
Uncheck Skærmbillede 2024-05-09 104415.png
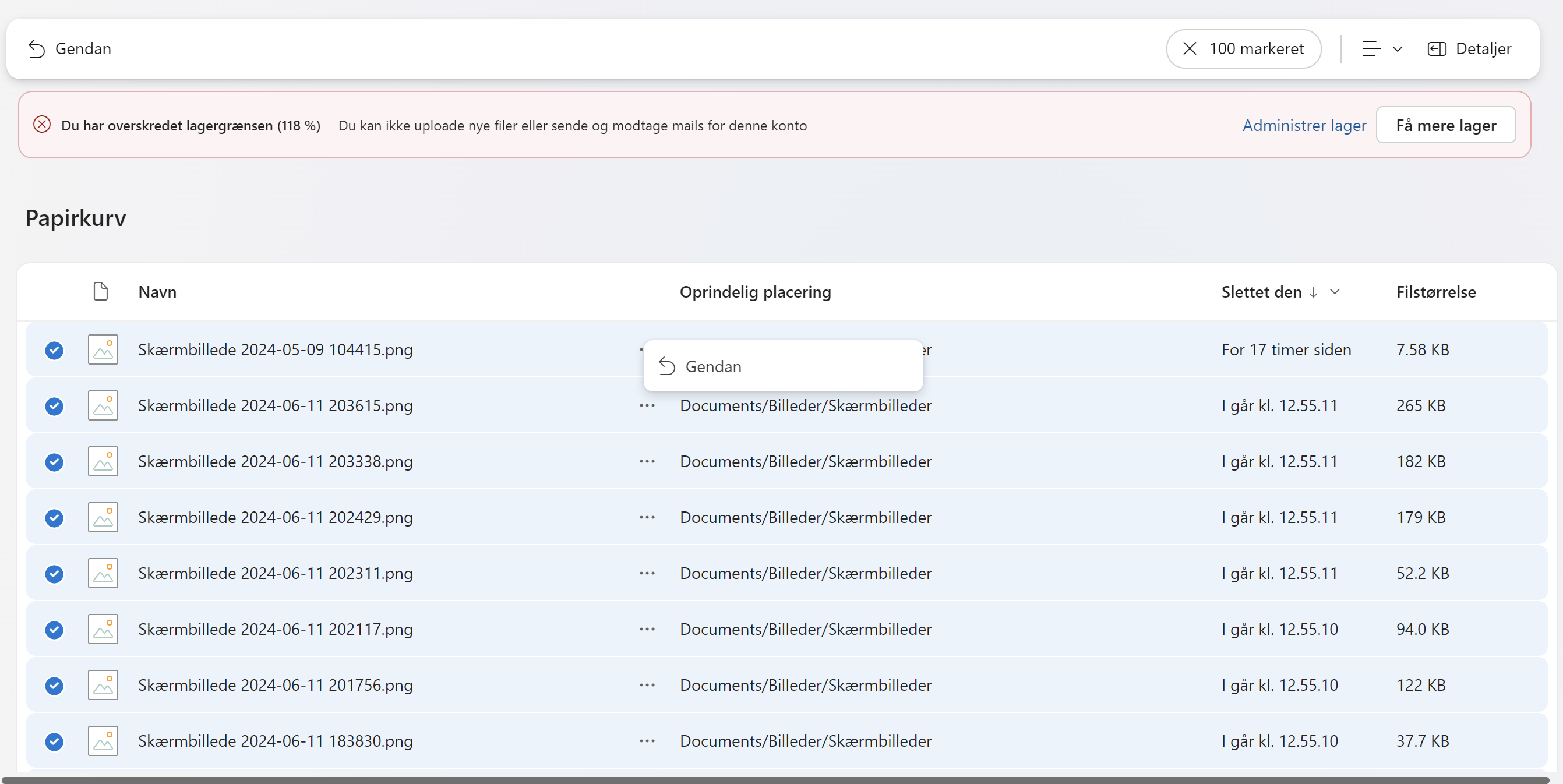click(x=54, y=350)
